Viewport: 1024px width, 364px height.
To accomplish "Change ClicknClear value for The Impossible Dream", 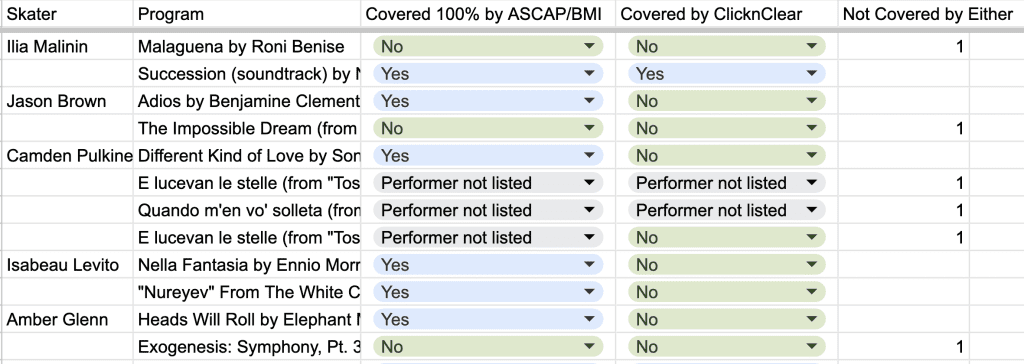I will tap(726, 129).
